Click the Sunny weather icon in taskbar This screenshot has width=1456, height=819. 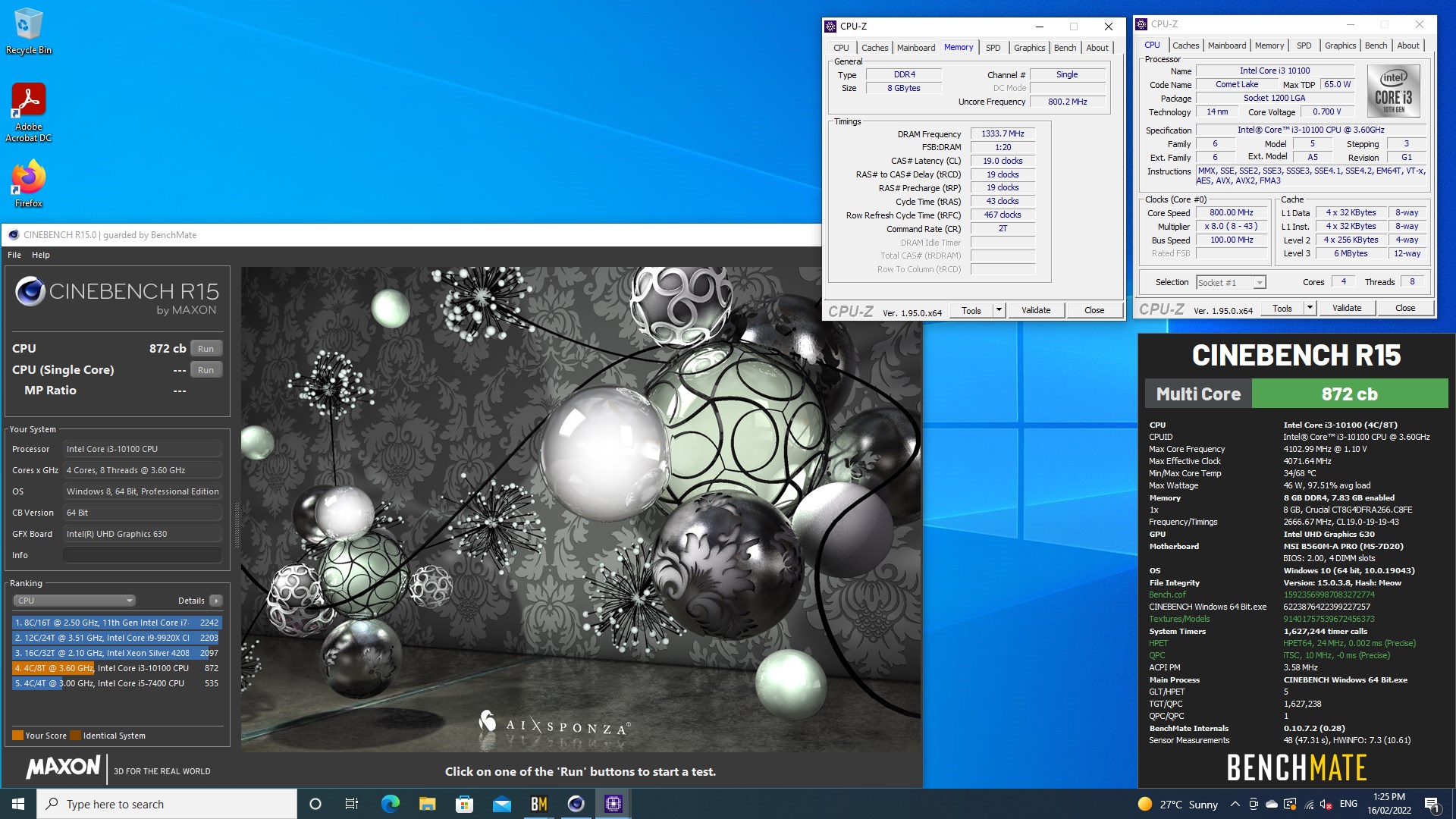click(1145, 804)
